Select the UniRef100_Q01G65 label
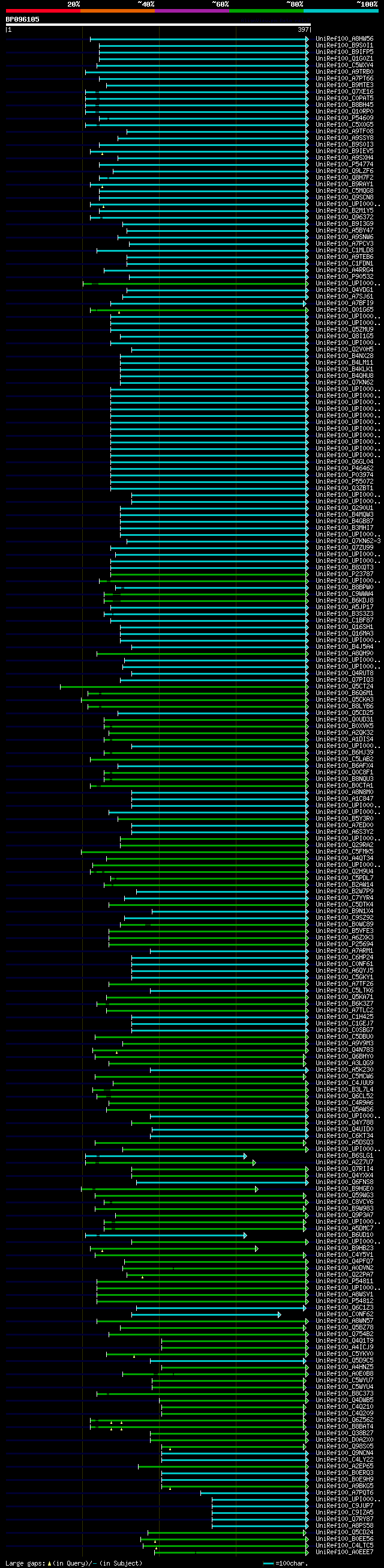Image resolution: width=384 pixels, height=1568 pixels. point(344,310)
